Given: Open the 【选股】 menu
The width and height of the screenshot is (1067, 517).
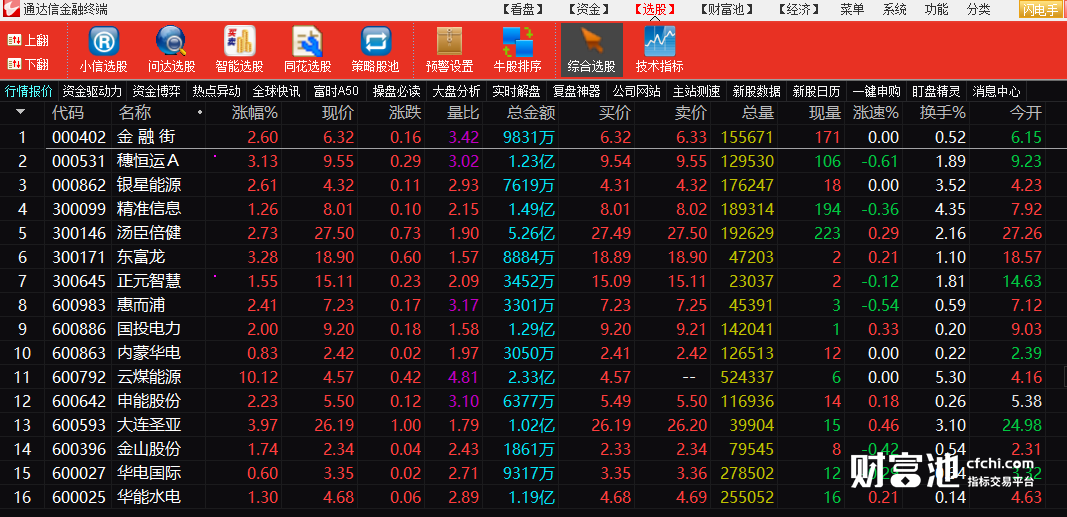Looking at the screenshot, I should pos(654,10).
